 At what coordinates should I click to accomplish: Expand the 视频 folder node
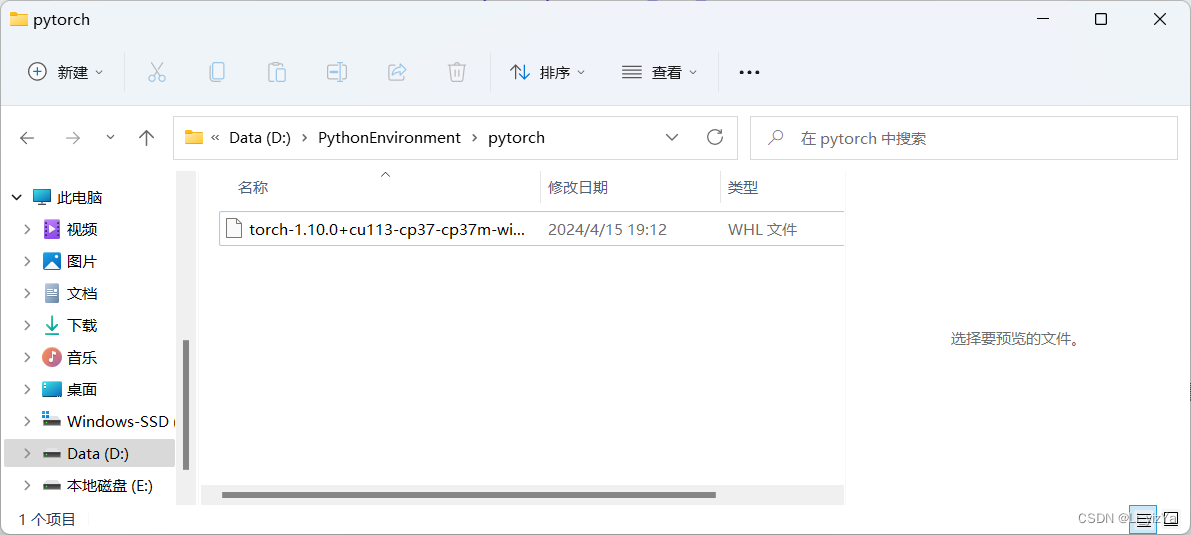tap(27, 230)
